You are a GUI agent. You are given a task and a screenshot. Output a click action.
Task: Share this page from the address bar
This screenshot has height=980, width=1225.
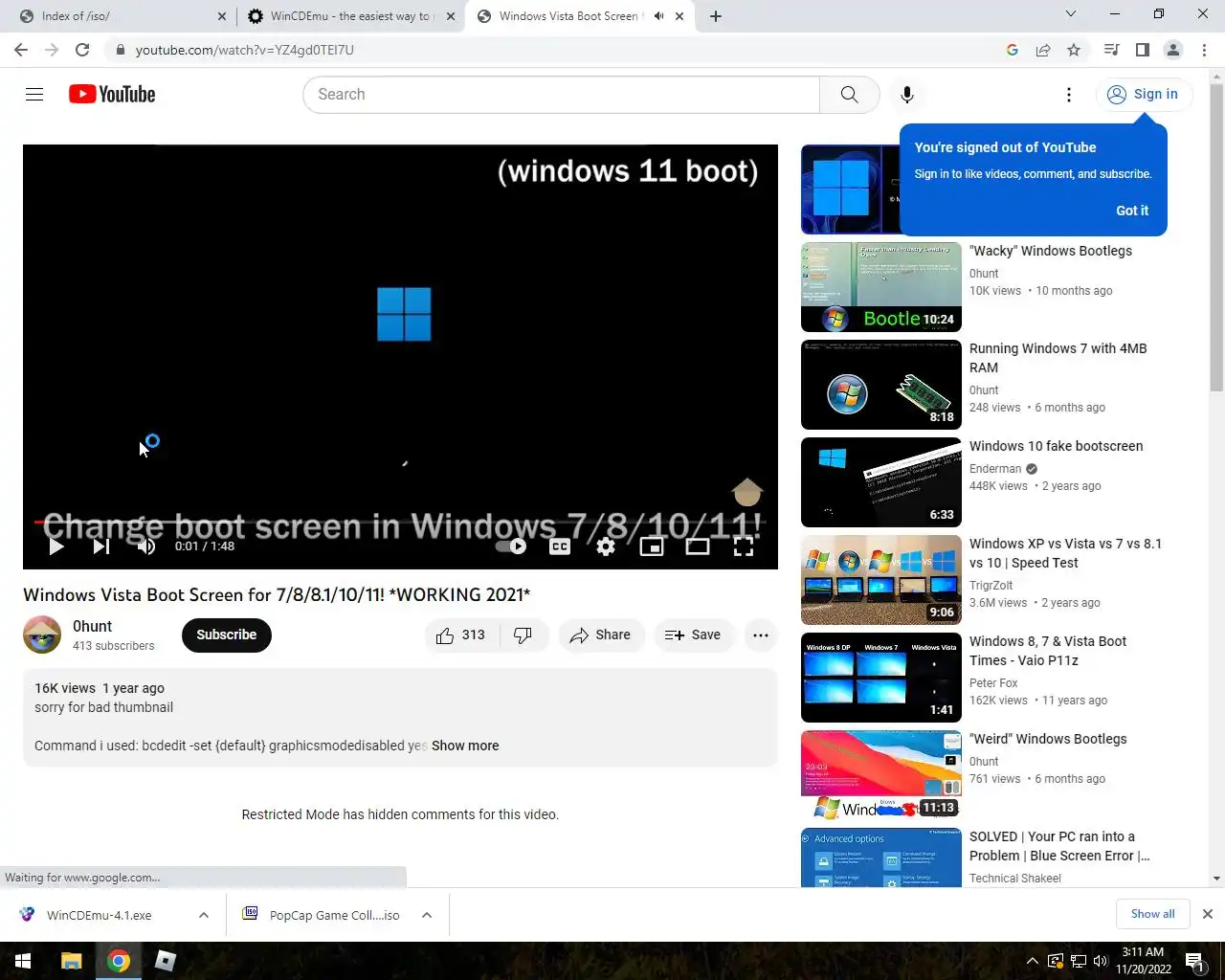(x=1043, y=50)
